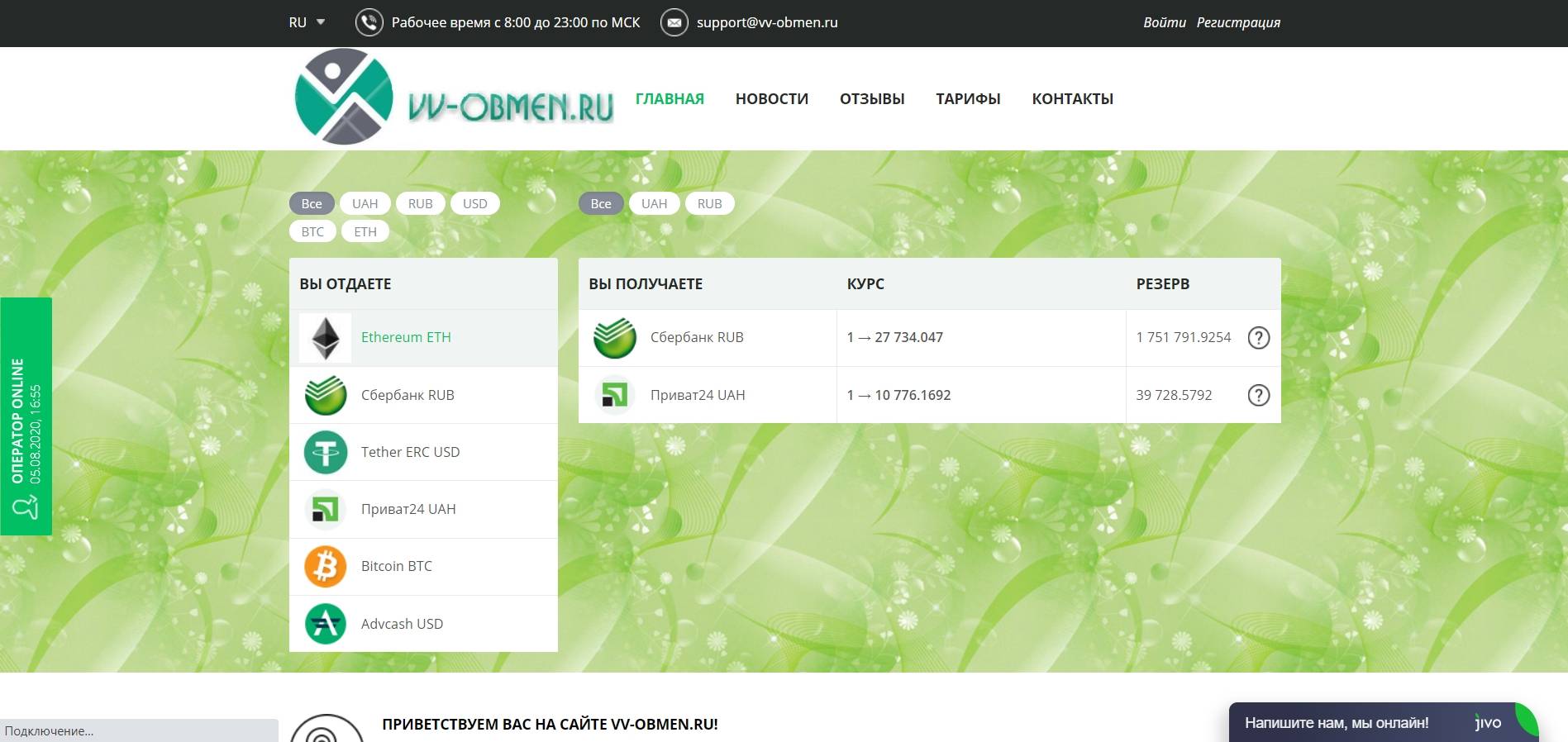Viewport: 1568px width, 742px height.
Task: Click Сбербанк icon in give list
Action: click(325, 395)
